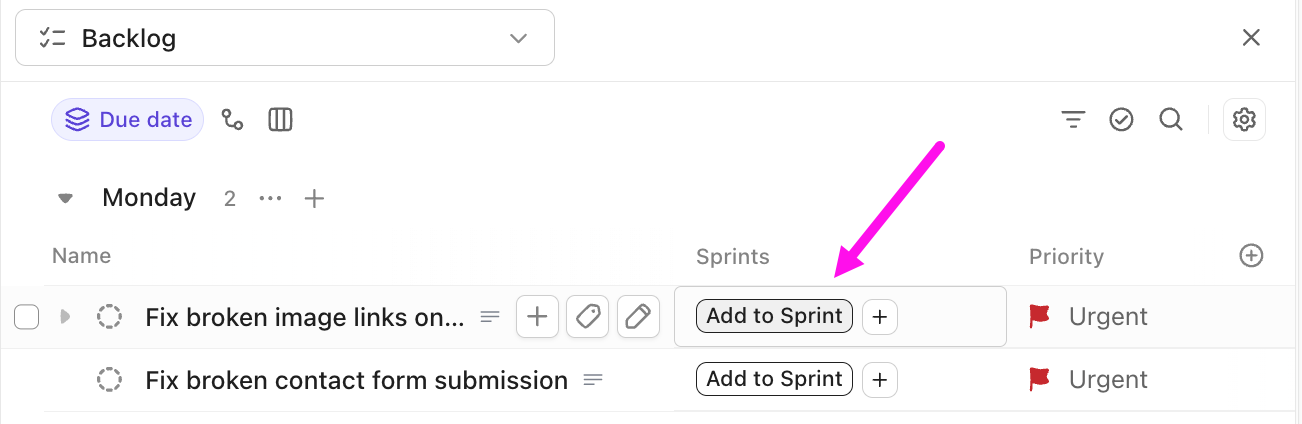Open the subtasks display icon
The height and width of the screenshot is (424, 1302).
click(x=233, y=120)
